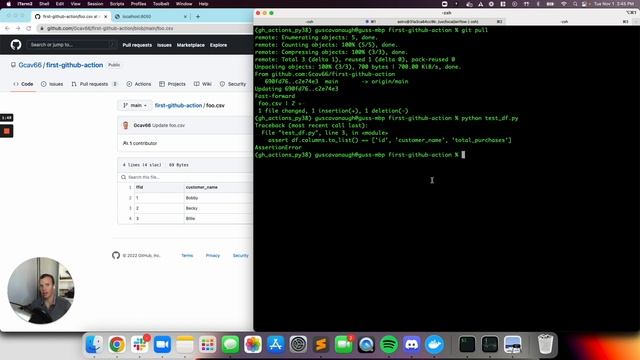Click the browser back arrow
Image resolution: width=640 pixels, height=360 pixels.
coord(7,28)
